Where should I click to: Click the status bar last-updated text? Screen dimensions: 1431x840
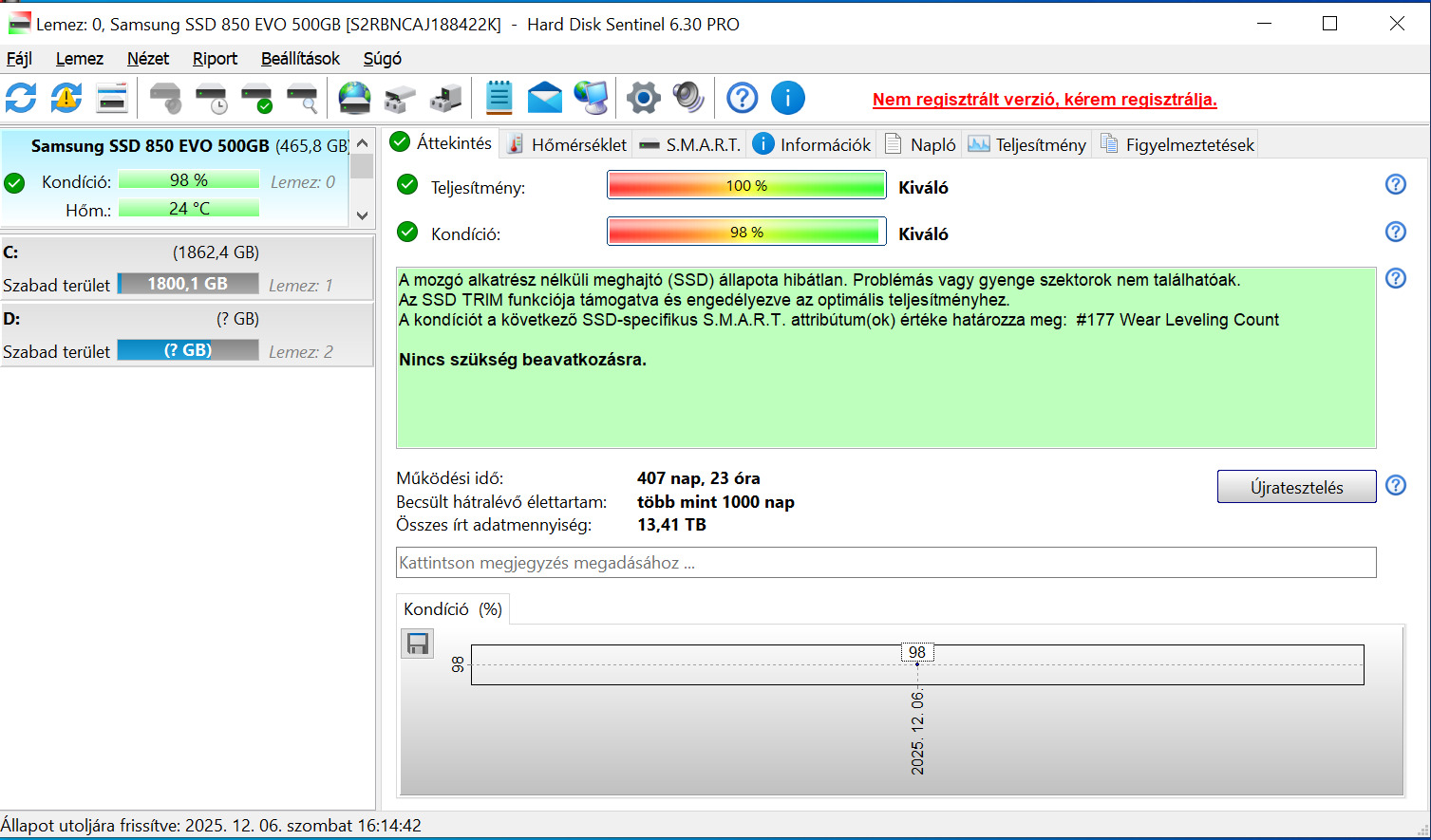tap(211, 826)
